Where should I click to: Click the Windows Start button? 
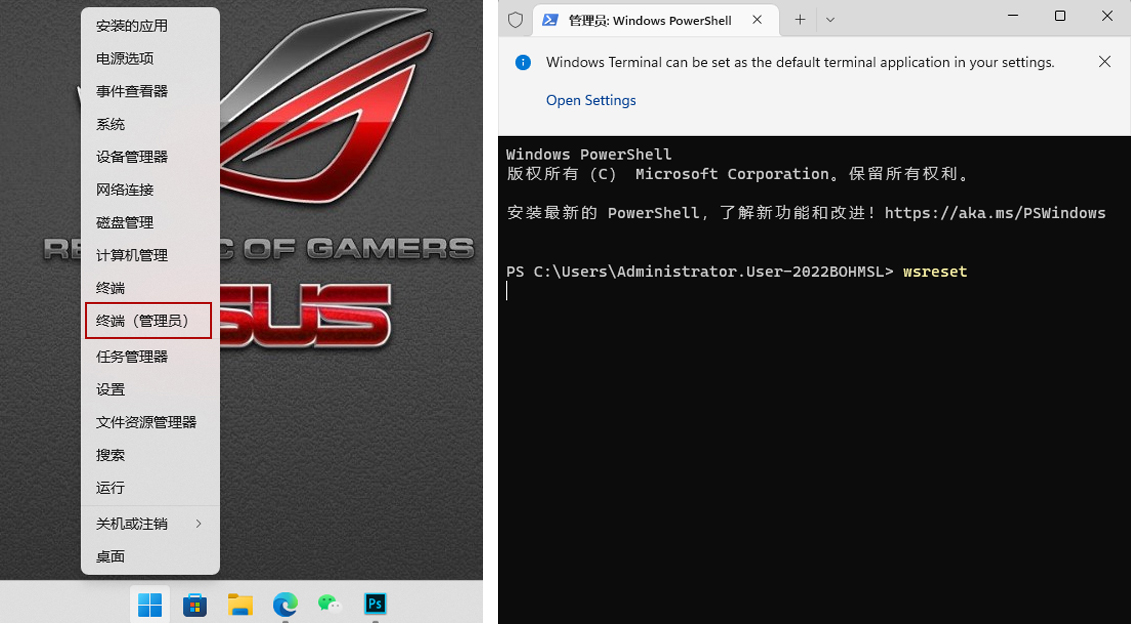(x=149, y=605)
